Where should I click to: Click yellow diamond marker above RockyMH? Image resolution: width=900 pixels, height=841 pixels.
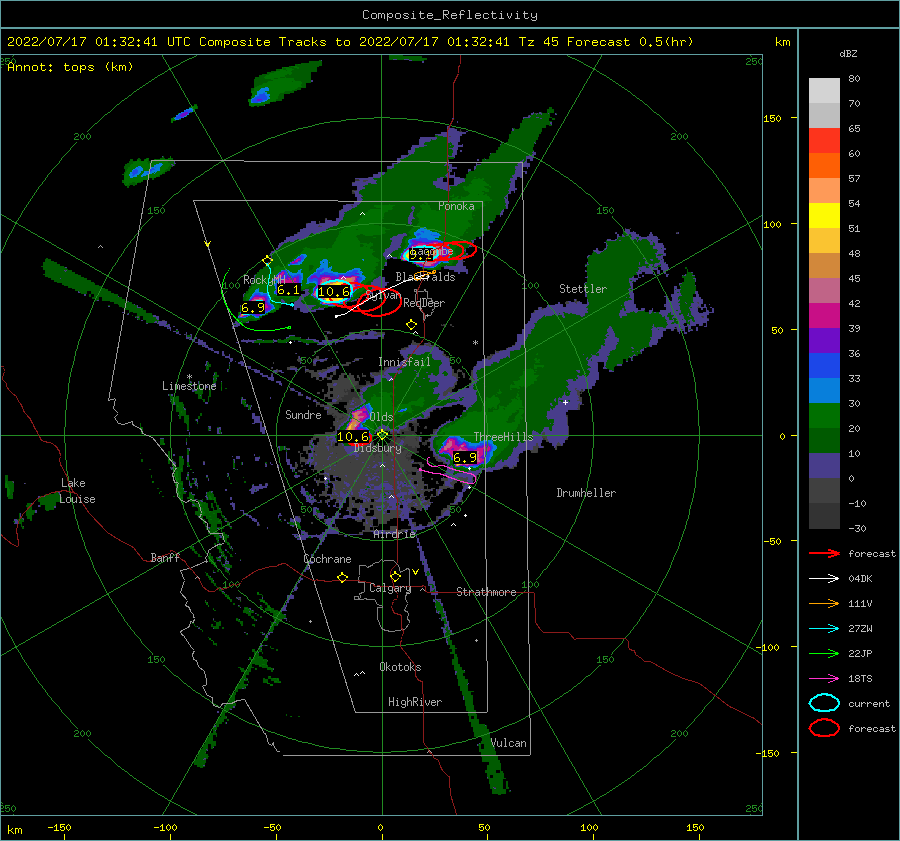click(267, 261)
